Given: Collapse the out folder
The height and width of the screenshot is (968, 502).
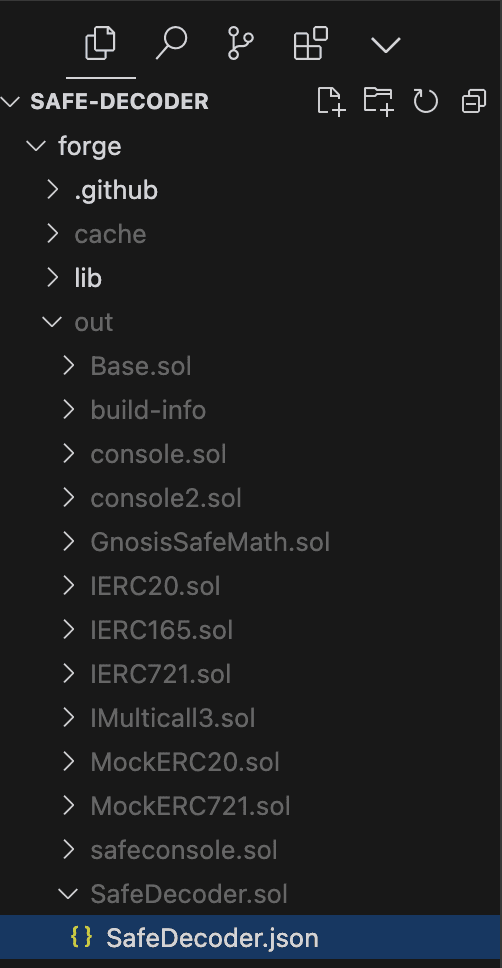Looking at the screenshot, I should 251,322.
